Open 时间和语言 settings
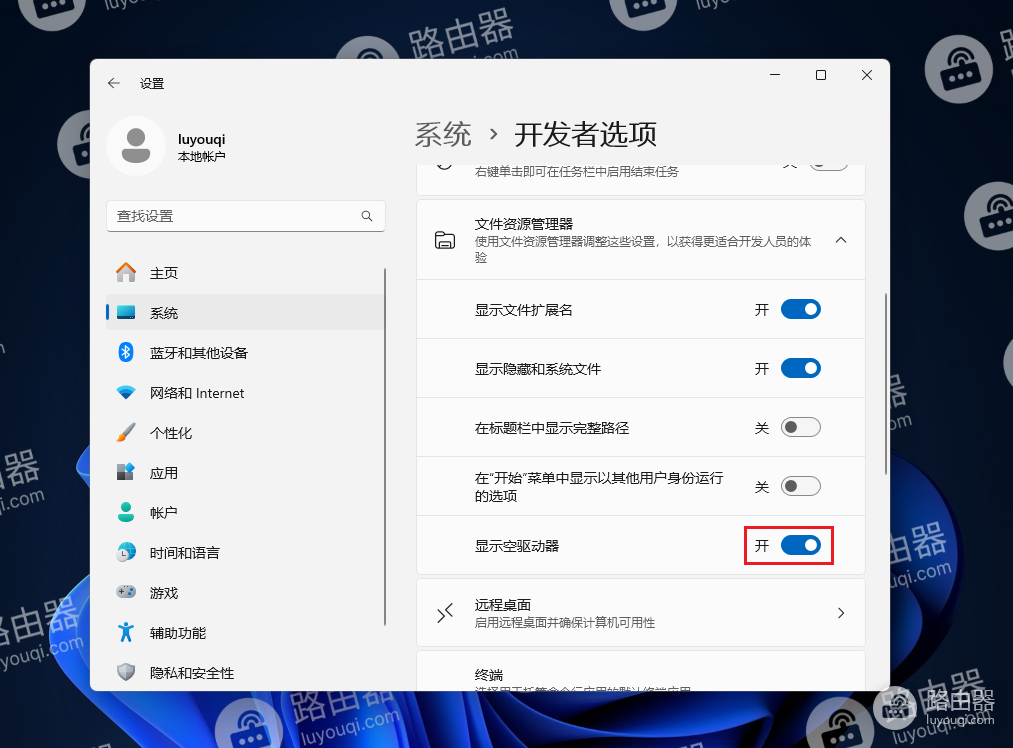Viewport: 1013px width, 748px height. 245,552
